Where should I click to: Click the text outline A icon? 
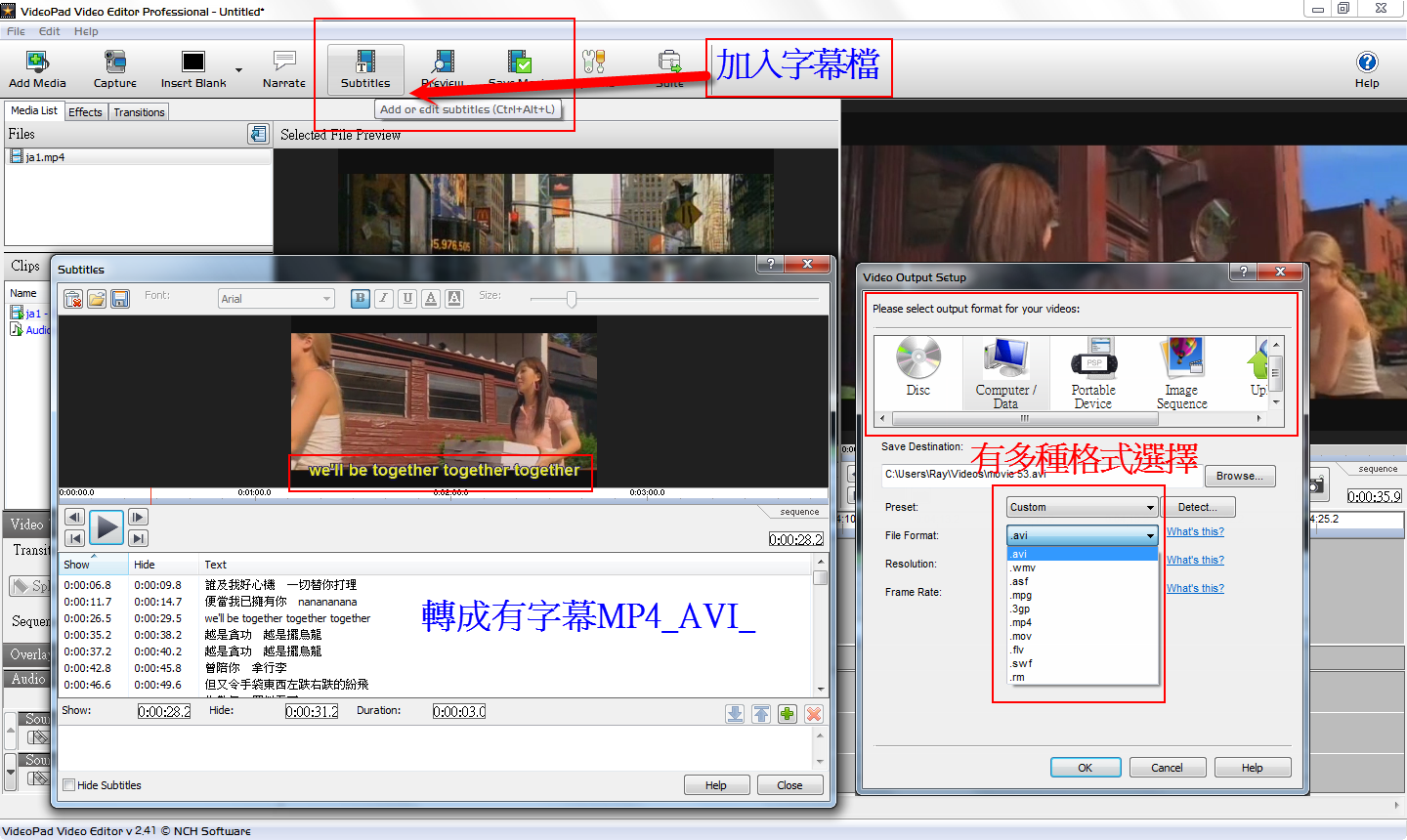pyautogui.click(x=454, y=299)
